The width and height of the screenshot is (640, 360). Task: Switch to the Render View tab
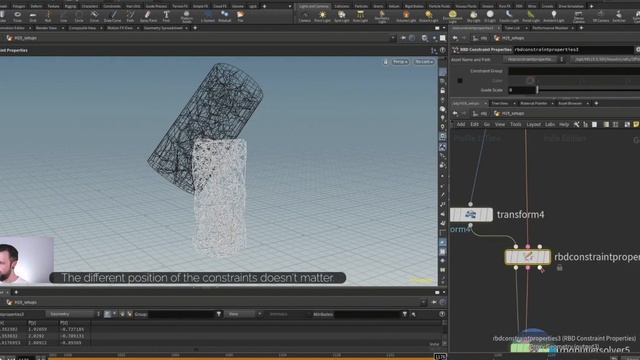46,28
